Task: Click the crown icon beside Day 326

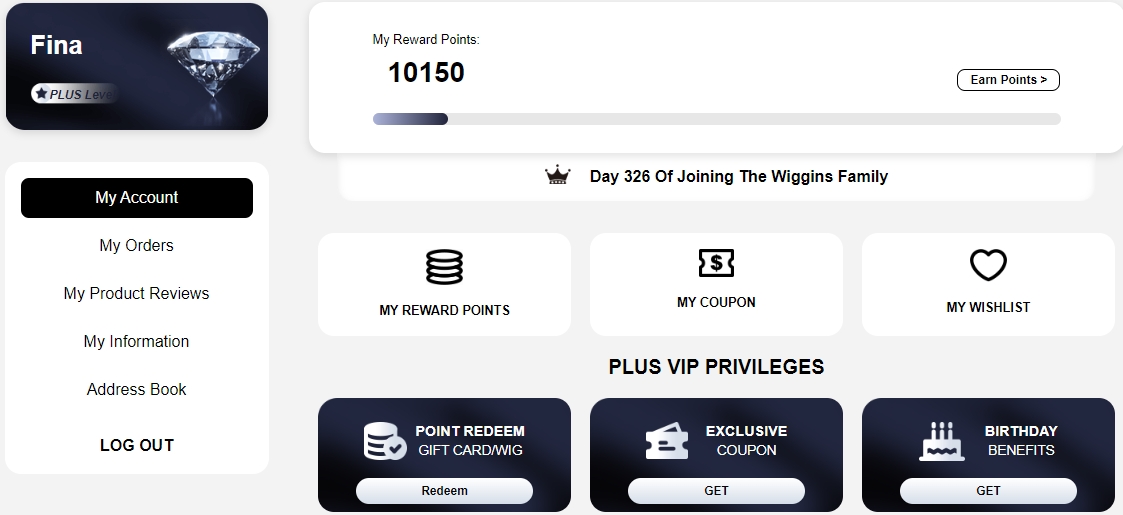Action: click(557, 175)
